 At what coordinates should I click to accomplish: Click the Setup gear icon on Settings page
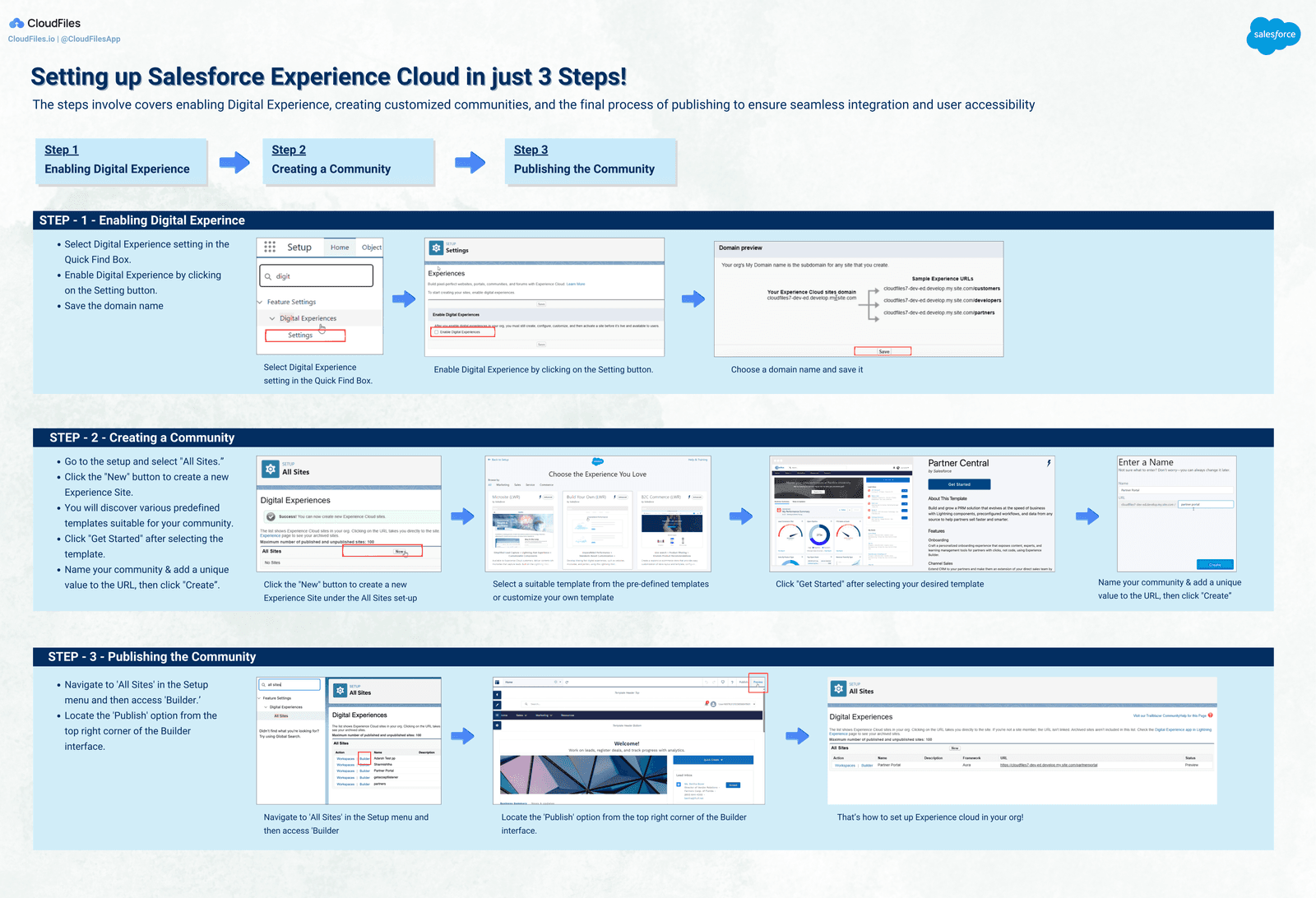[x=437, y=248]
